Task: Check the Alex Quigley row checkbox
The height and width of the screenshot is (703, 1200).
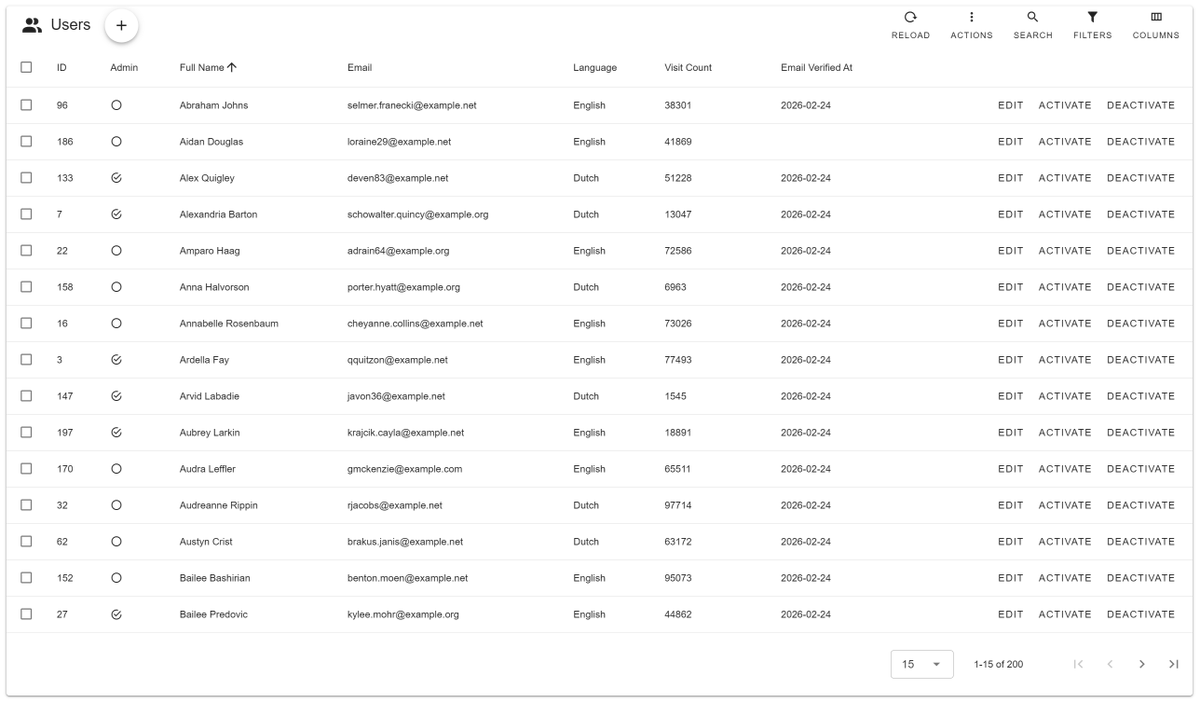Action: pyautogui.click(x=27, y=178)
